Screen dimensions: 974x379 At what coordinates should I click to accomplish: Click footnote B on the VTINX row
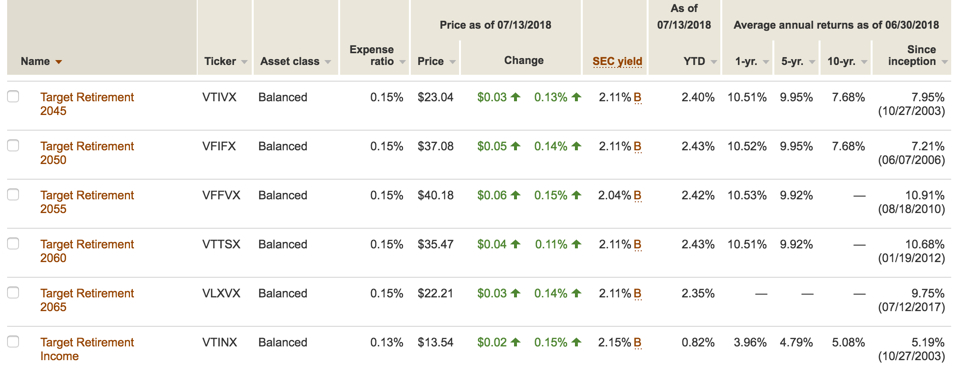point(637,342)
